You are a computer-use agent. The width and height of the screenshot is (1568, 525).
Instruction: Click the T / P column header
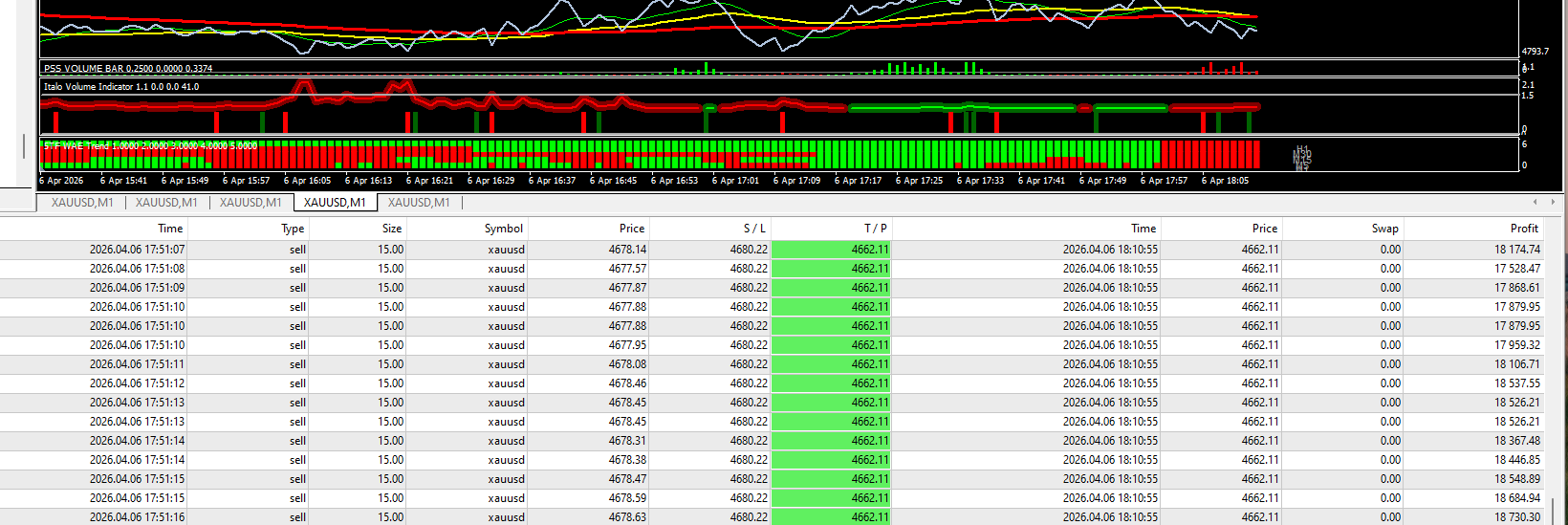(x=875, y=229)
